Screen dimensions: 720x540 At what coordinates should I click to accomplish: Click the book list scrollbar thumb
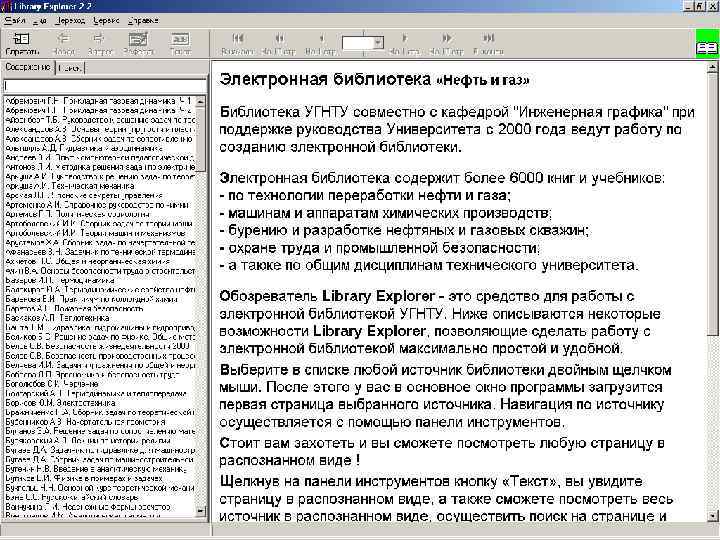[x=201, y=138]
